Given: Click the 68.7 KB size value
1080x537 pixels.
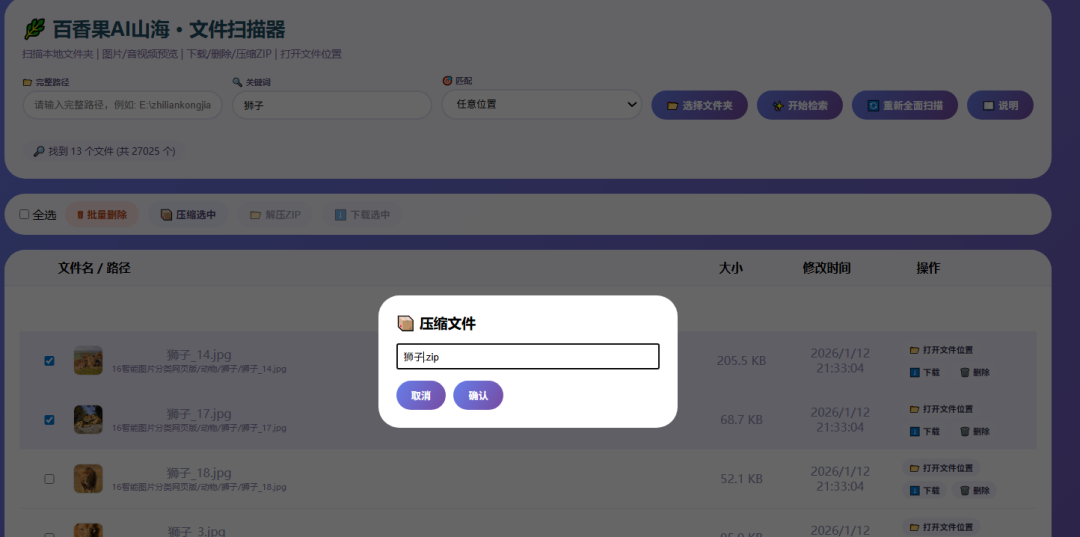Looking at the screenshot, I should (x=741, y=420).
